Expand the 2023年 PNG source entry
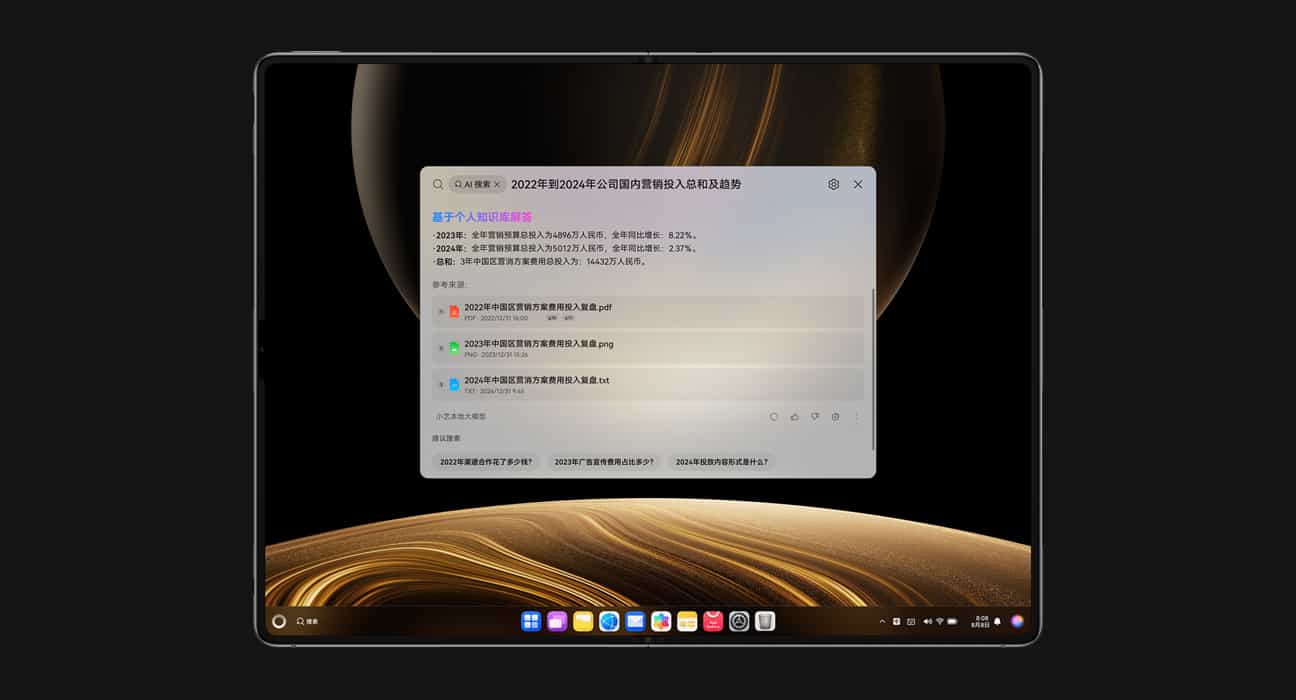 click(441, 348)
